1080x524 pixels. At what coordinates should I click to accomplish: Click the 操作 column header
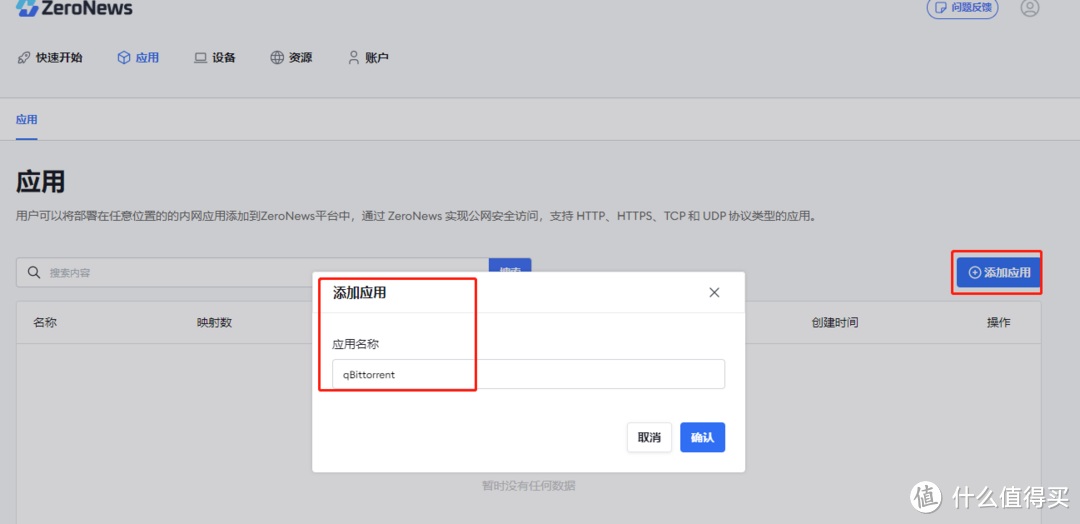pos(999,322)
